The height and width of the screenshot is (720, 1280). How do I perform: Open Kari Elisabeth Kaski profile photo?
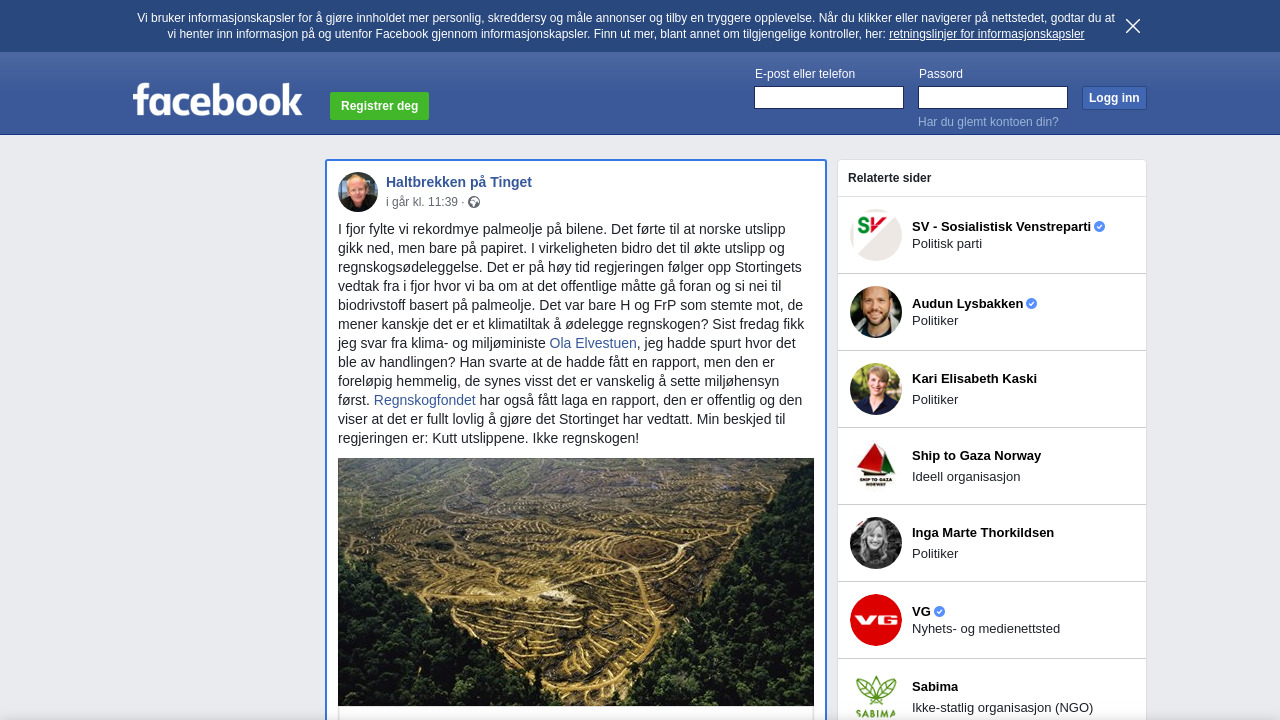tap(876, 389)
